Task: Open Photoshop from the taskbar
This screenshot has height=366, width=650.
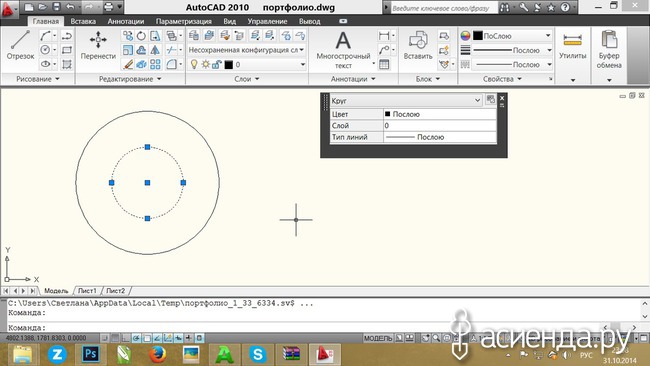Action: point(90,354)
